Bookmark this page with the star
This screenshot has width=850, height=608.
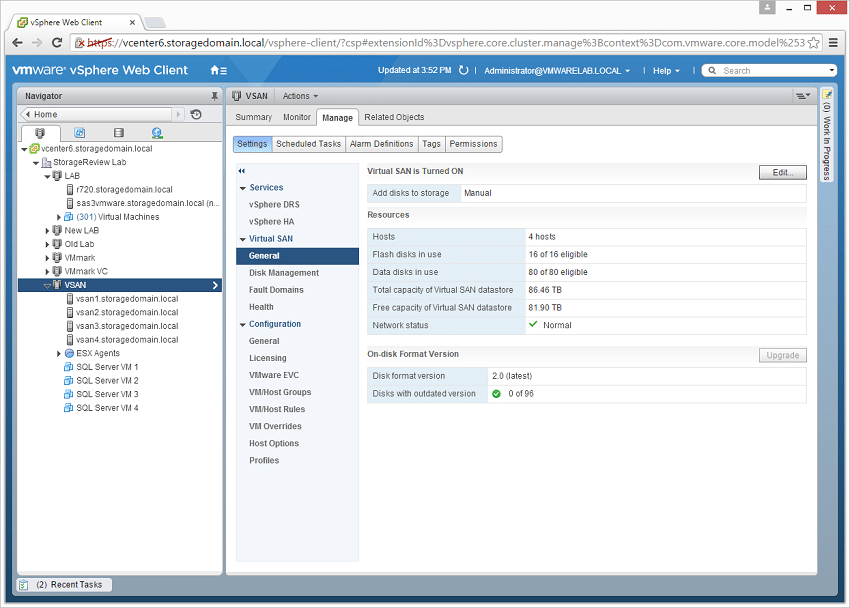[813, 43]
